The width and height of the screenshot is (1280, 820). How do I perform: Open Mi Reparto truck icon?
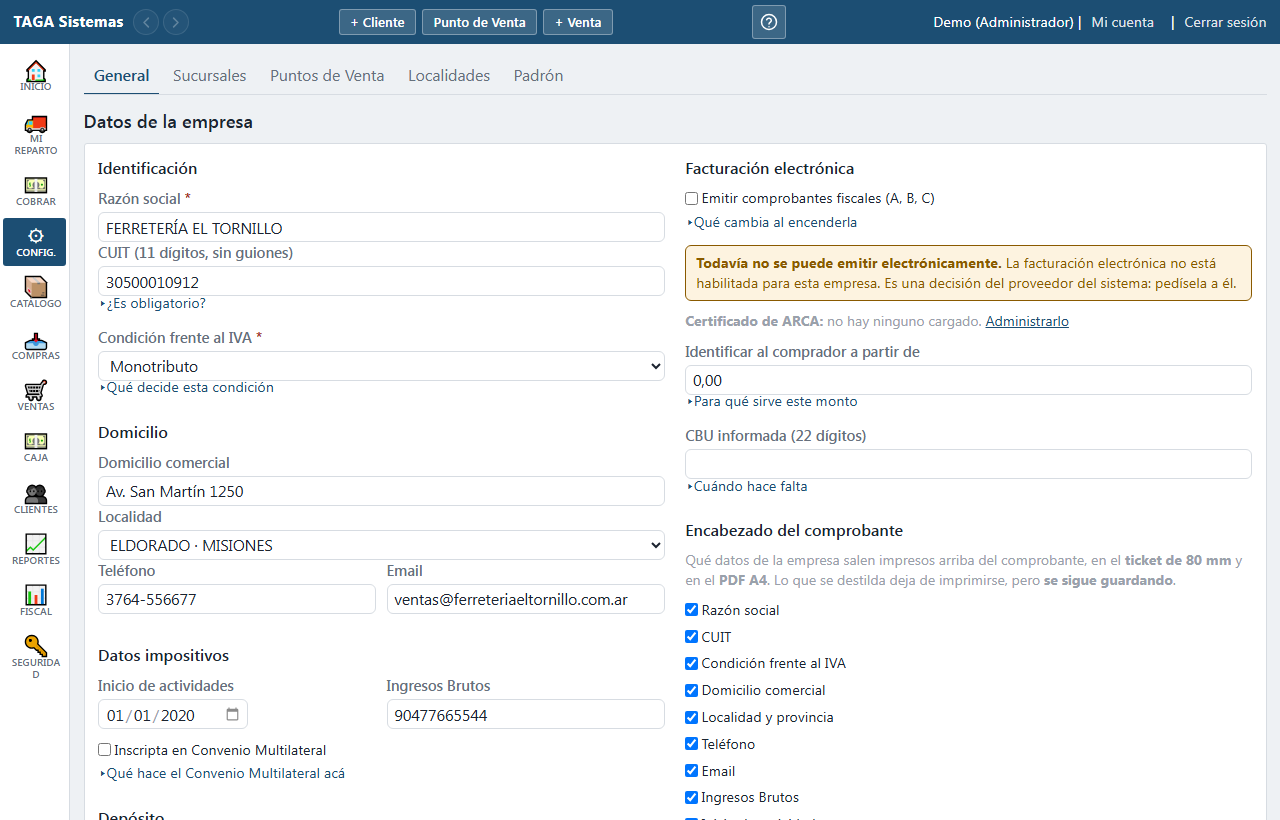coord(35,135)
